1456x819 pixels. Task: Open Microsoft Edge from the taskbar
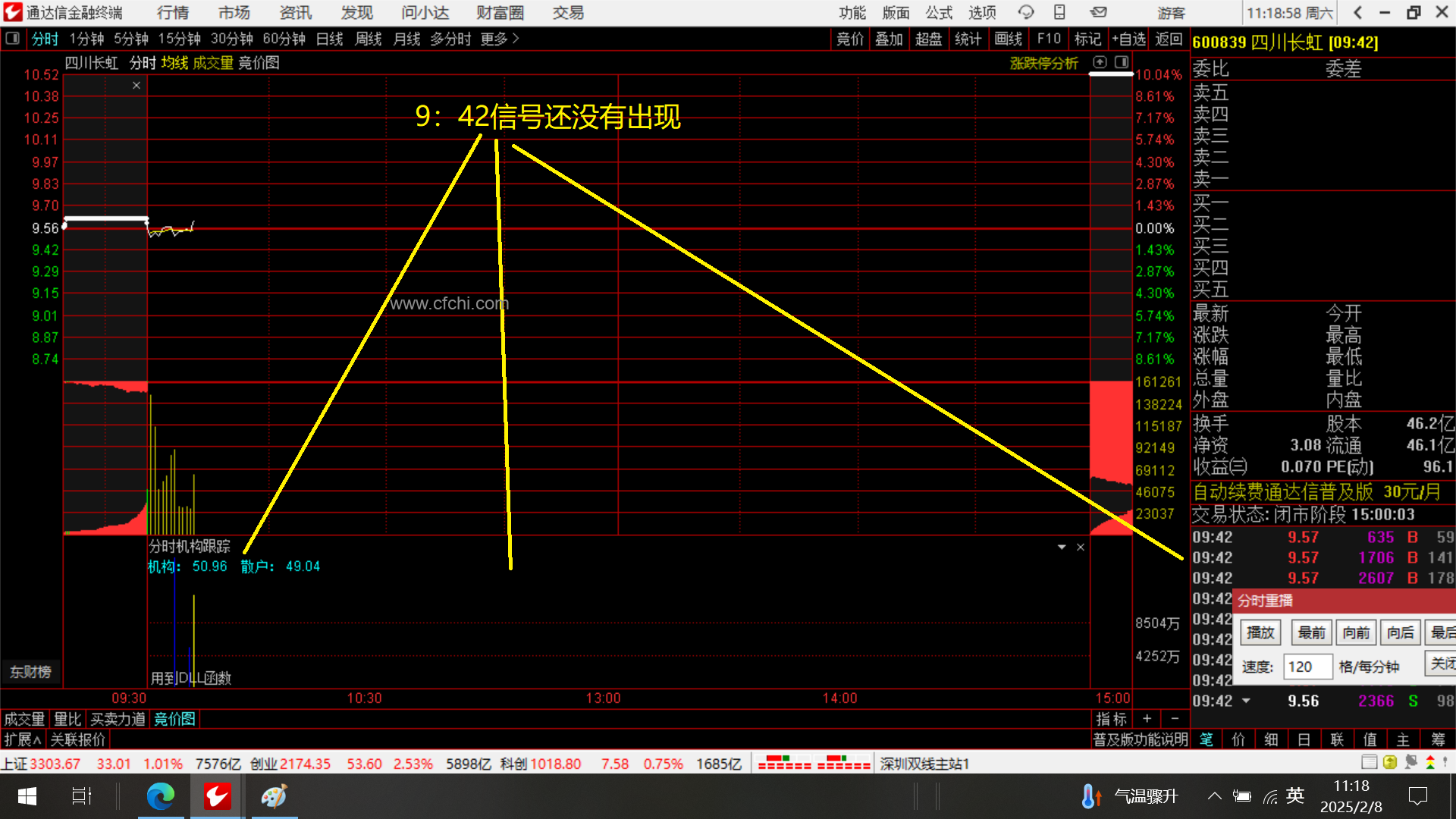pos(161,796)
